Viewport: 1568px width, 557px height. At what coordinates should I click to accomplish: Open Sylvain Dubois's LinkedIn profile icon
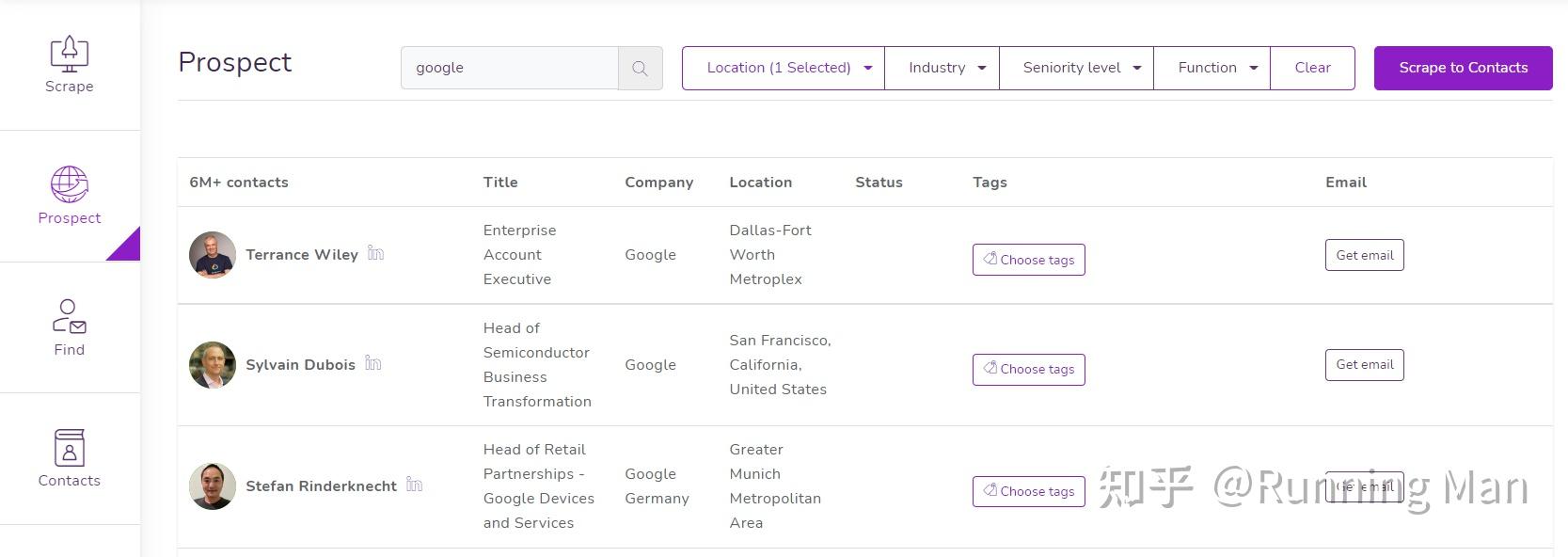[x=372, y=363]
